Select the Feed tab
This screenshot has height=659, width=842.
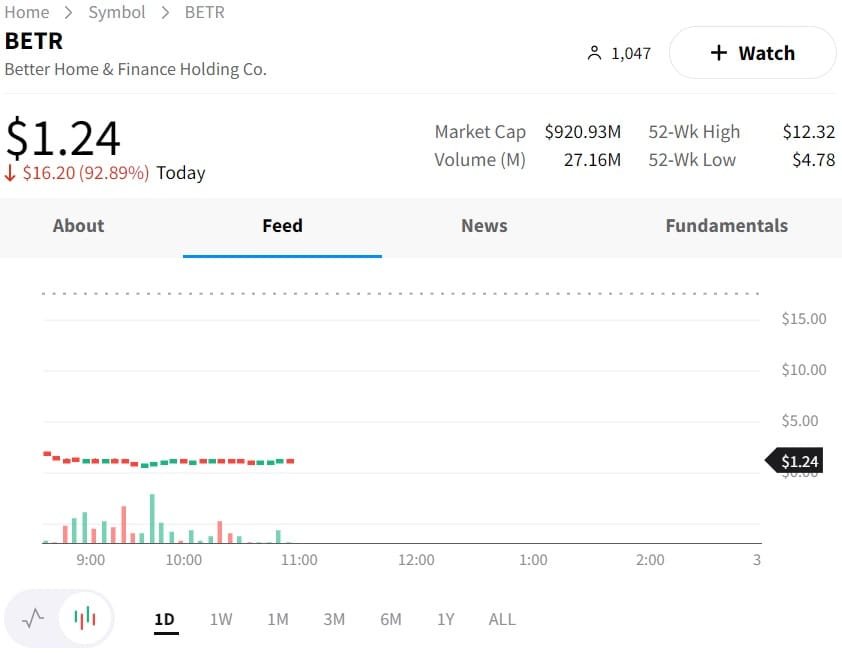282,226
